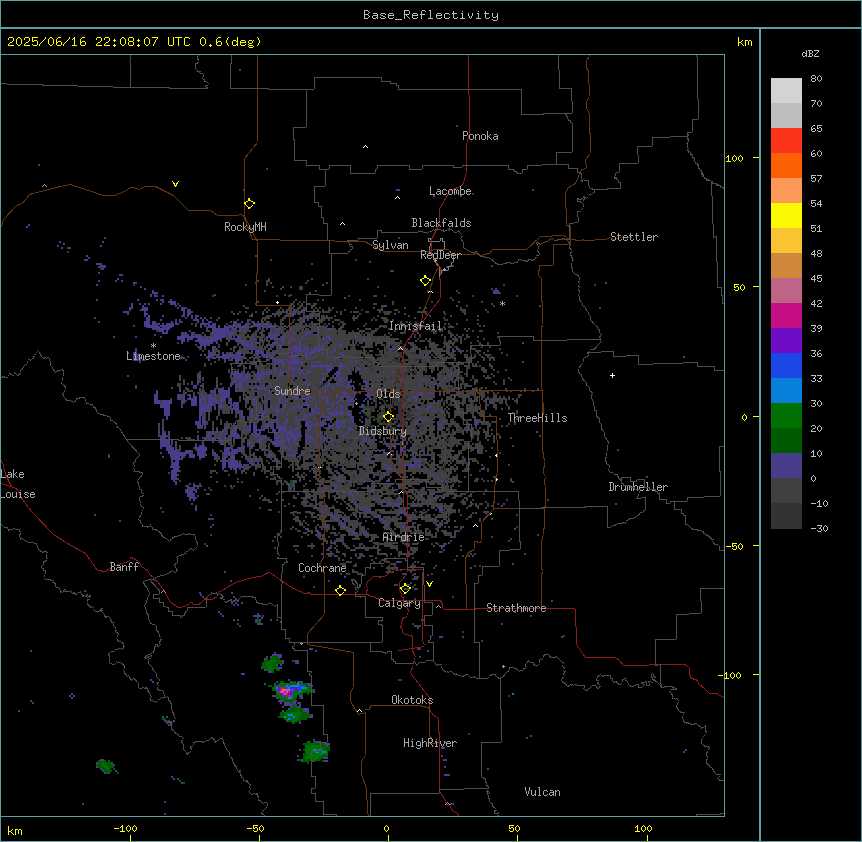
Task: Pick the indigo 0–10 dBZ legend swatch
Action: [786, 466]
